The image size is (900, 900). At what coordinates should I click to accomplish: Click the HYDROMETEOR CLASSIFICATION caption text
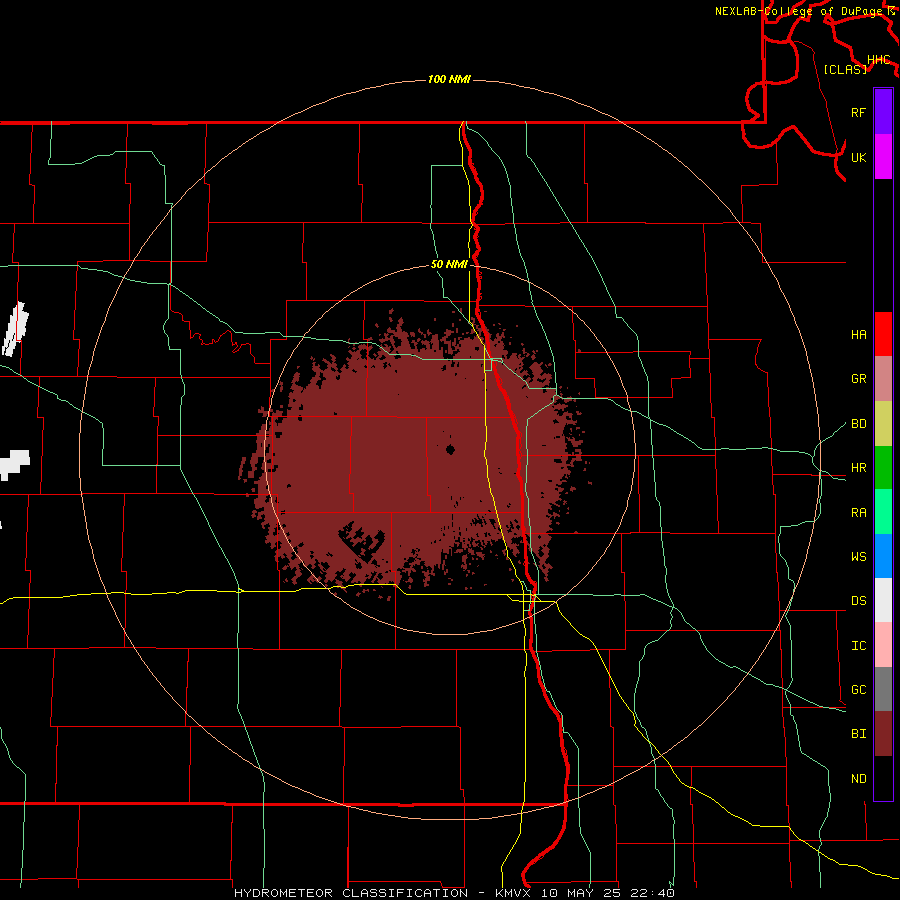coord(351,893)
